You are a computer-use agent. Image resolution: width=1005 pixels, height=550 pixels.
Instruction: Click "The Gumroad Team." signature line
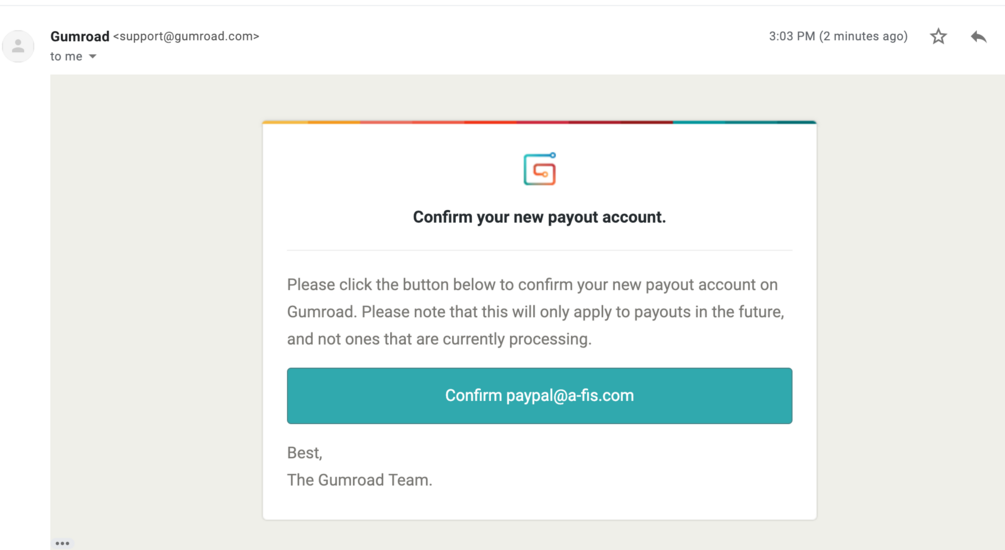359,480
